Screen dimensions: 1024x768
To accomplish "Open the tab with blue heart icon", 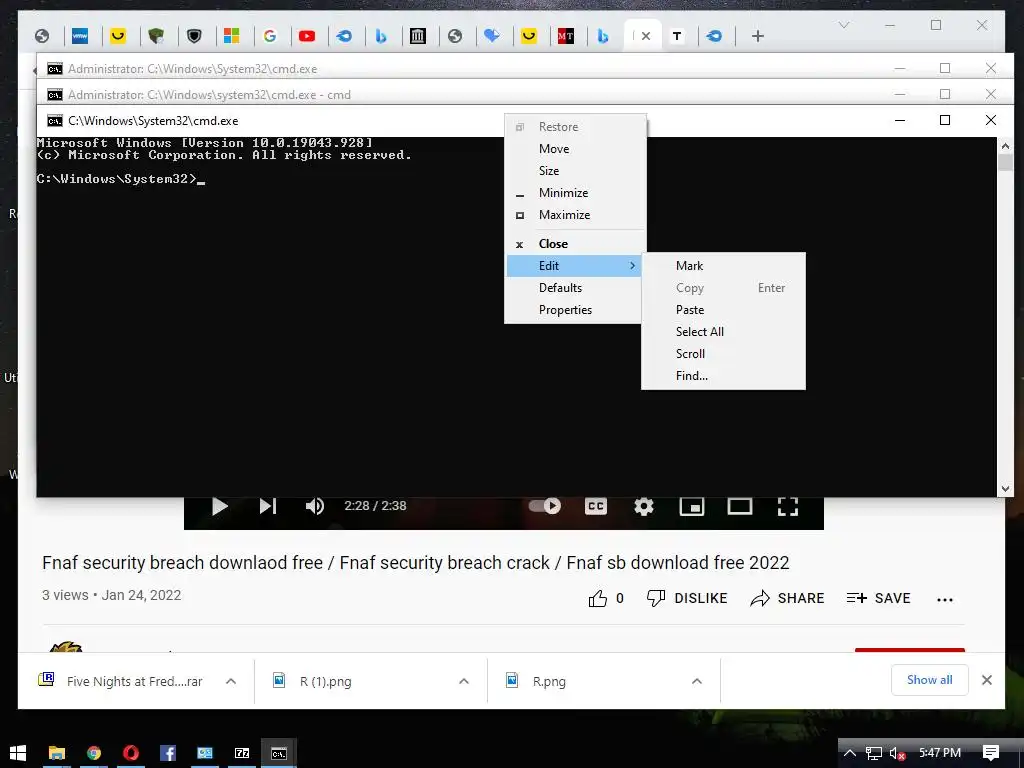I will tap(492, 36).
